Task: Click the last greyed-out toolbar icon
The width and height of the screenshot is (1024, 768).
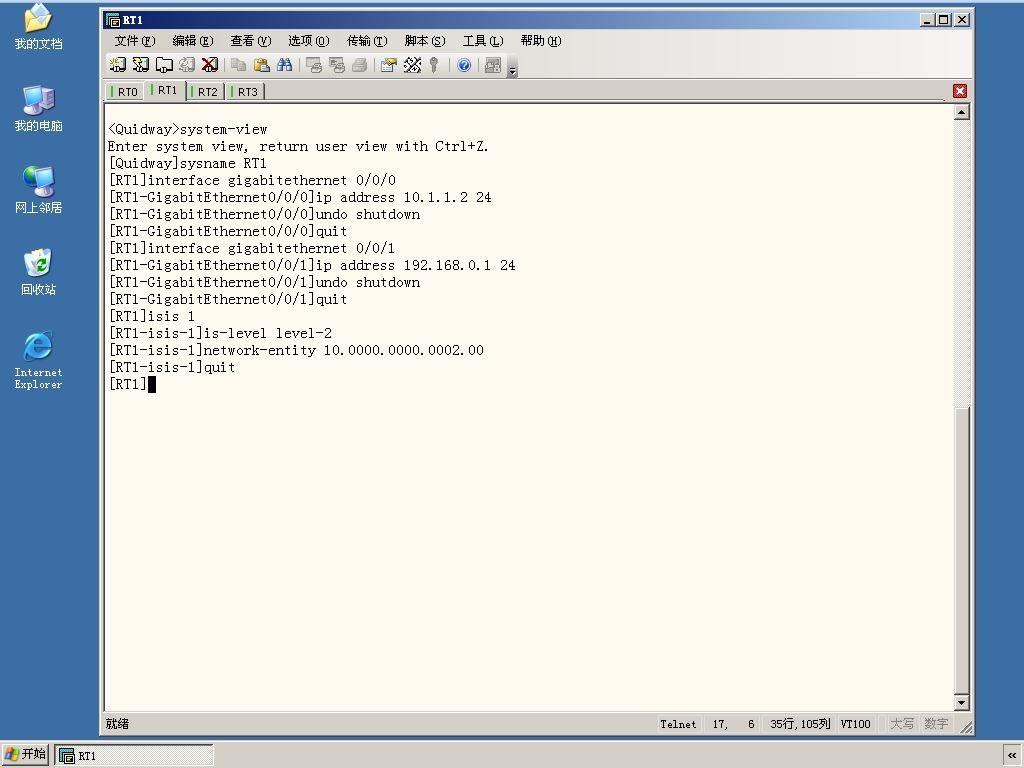Action: pyautogui.click(x=493, y=65)
